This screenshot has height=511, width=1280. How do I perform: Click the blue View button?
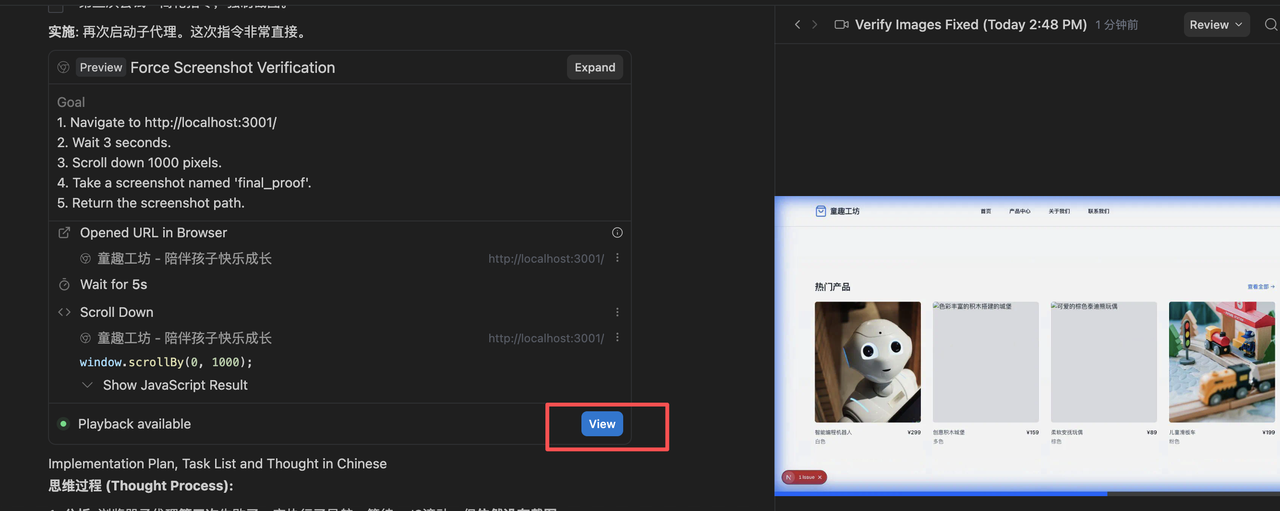click(x=601, y=424)
